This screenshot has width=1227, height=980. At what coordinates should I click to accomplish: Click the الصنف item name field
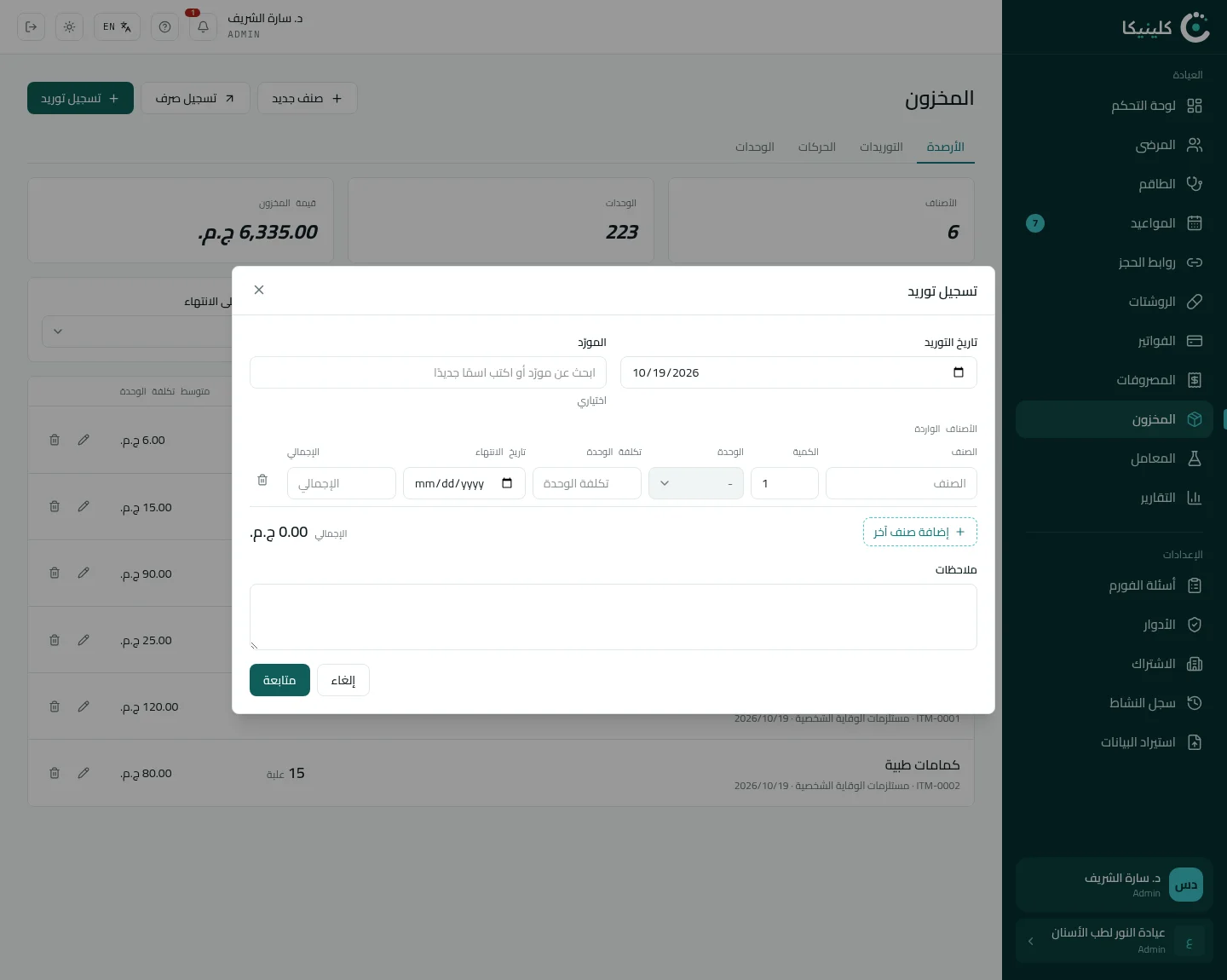pyautogui.click(x=902, y=483)
